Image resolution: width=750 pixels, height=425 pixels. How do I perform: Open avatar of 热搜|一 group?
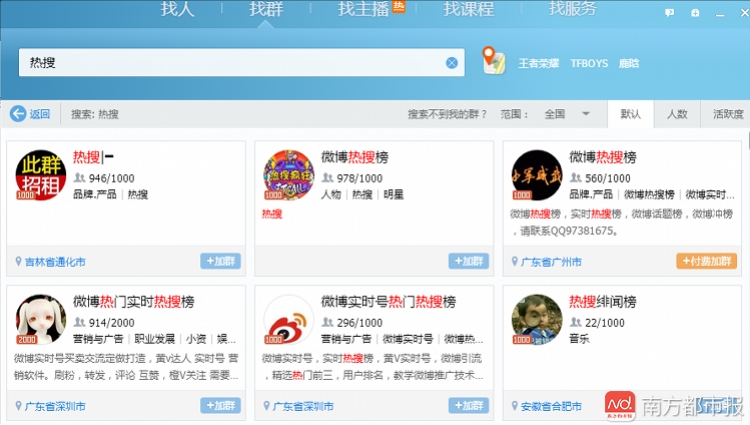41,175
